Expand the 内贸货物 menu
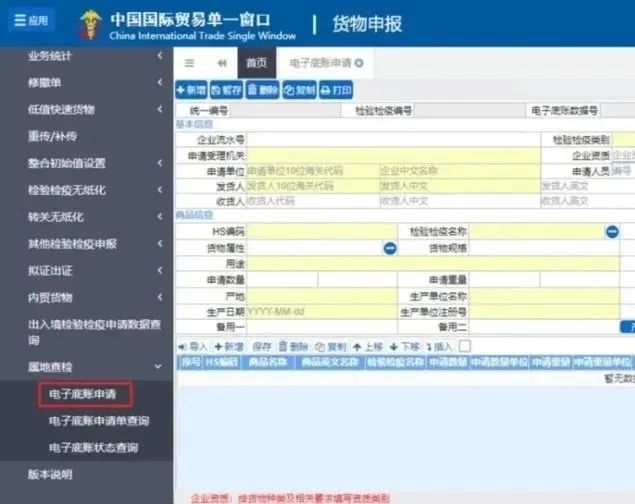This screenshot has width=635, height=504. click(x=87, y=298)
